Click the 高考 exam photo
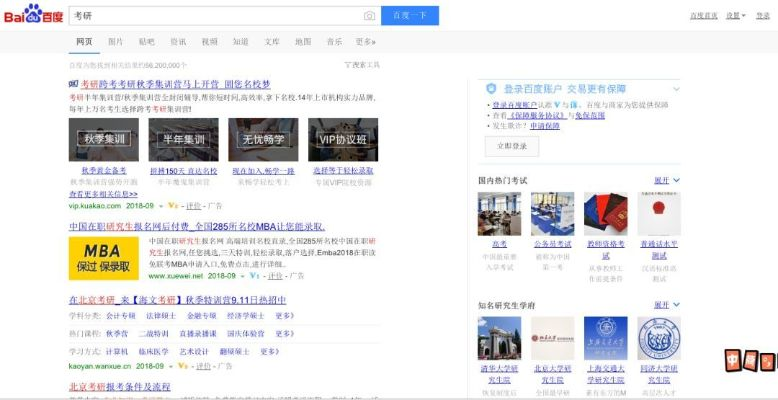This screenshot has height=400, width=778. 499,214
